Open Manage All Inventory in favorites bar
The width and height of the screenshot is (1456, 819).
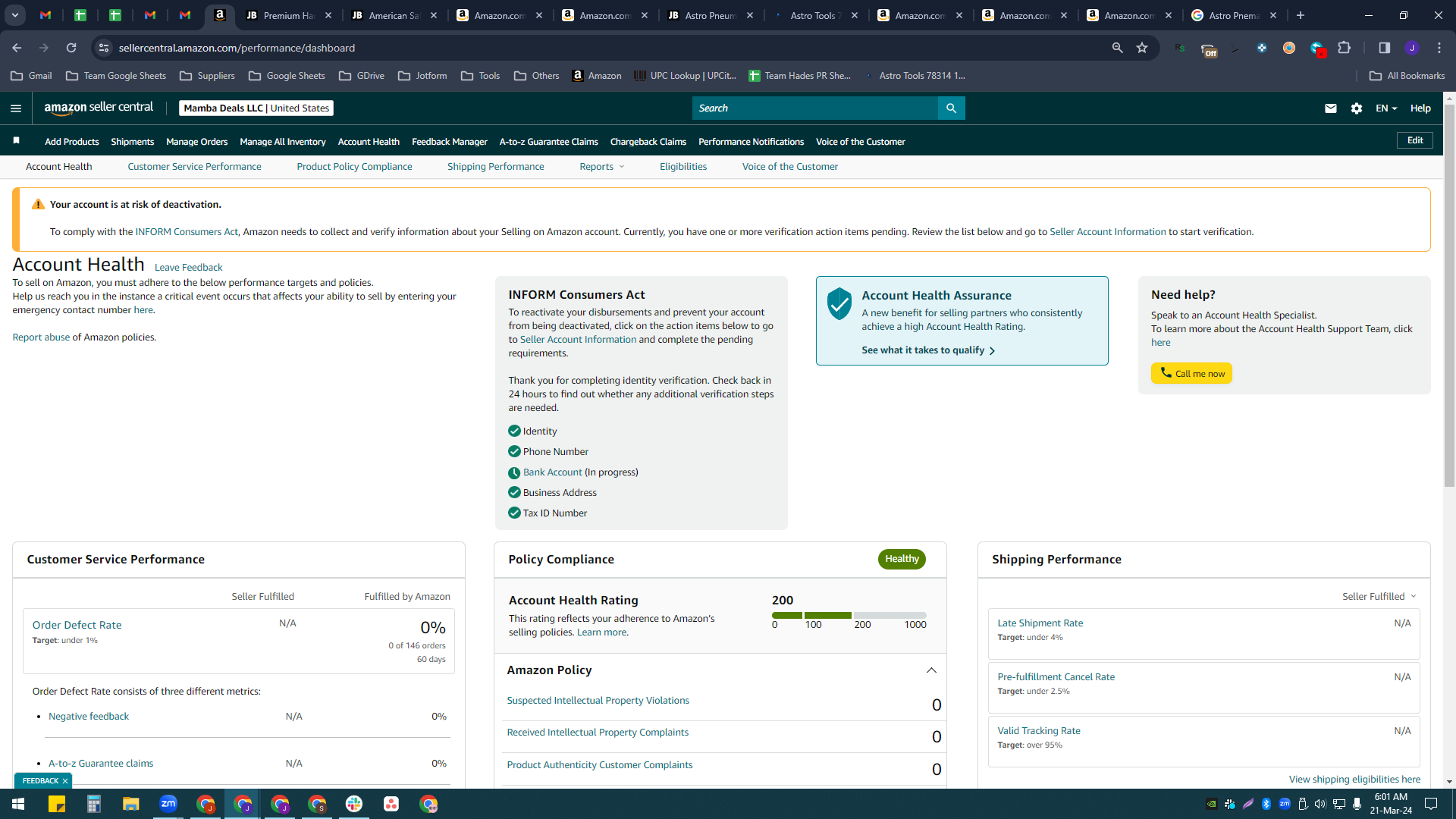coord(282,142)
